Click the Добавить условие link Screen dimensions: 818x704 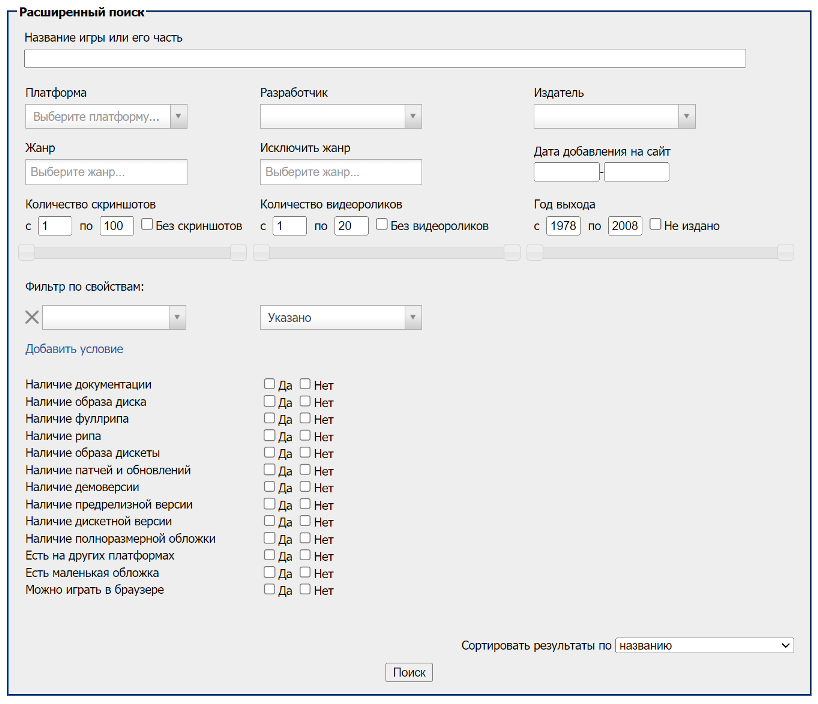(73, 348)
